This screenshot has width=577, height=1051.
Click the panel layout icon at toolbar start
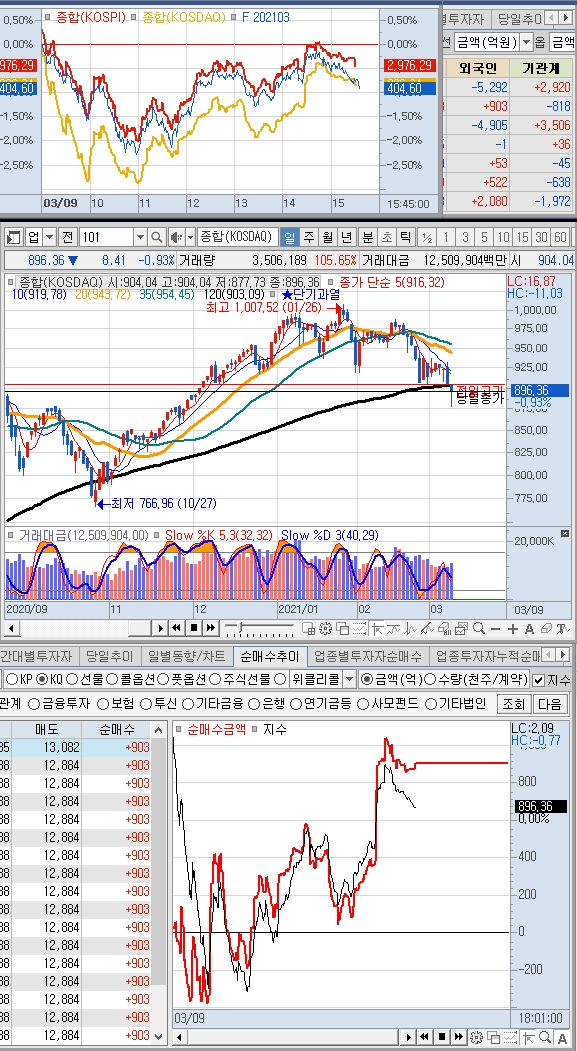[13, 237]
